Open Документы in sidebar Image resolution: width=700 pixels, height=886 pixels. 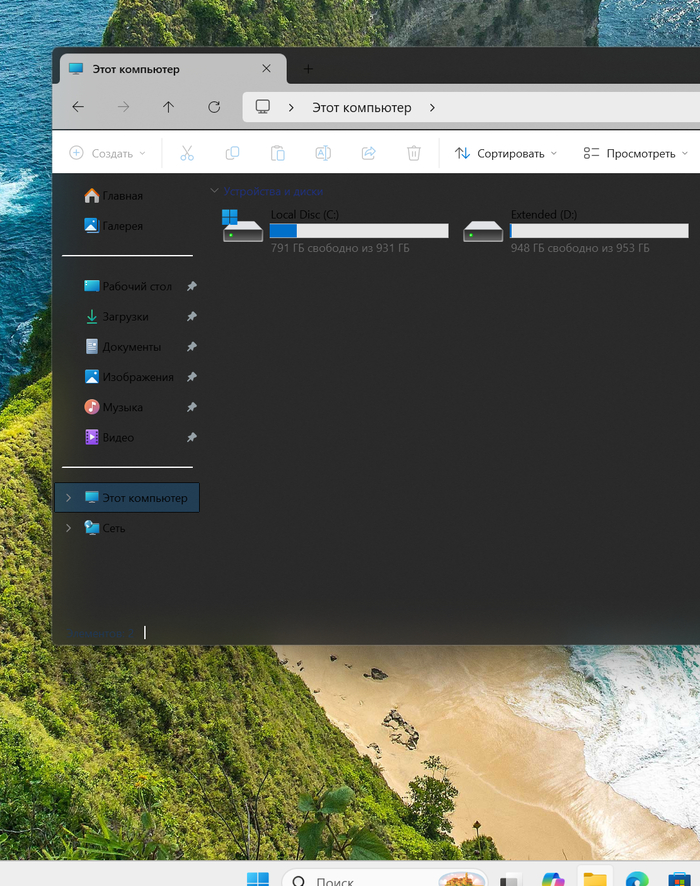coord(123,346)
